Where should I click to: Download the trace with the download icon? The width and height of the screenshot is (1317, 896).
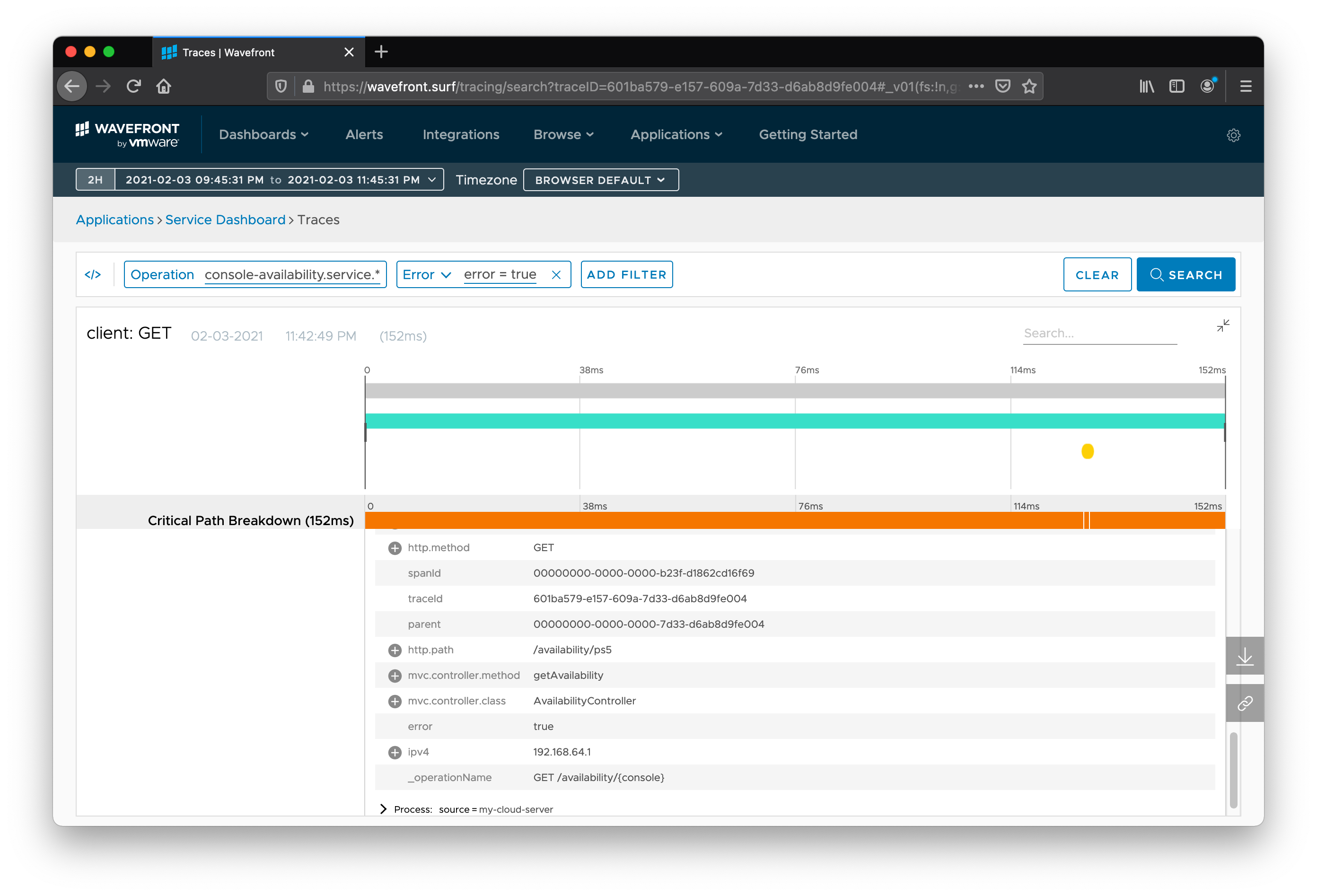pyautogui.click(x=1245, y=656)
